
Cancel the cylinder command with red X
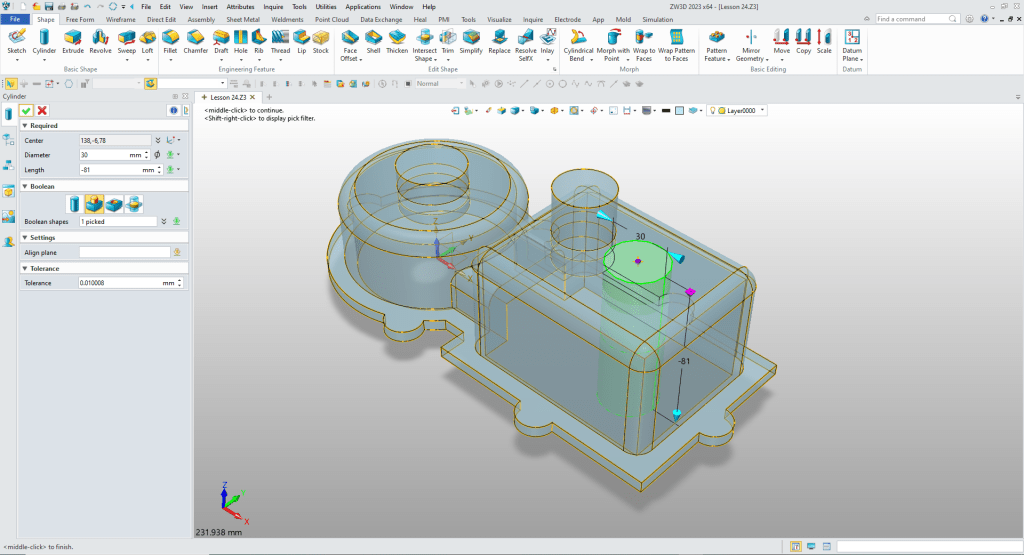(x=42, y=110)
